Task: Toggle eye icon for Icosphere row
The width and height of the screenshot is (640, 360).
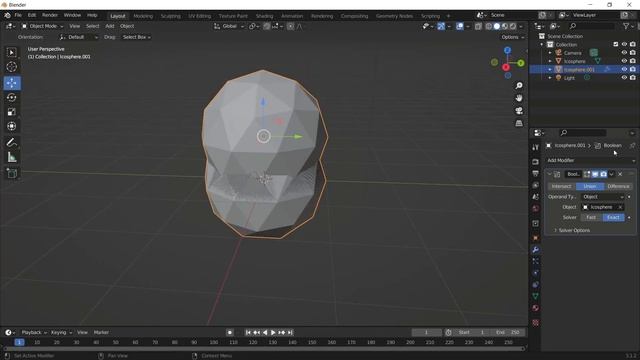Action: [x=624, y=61]
